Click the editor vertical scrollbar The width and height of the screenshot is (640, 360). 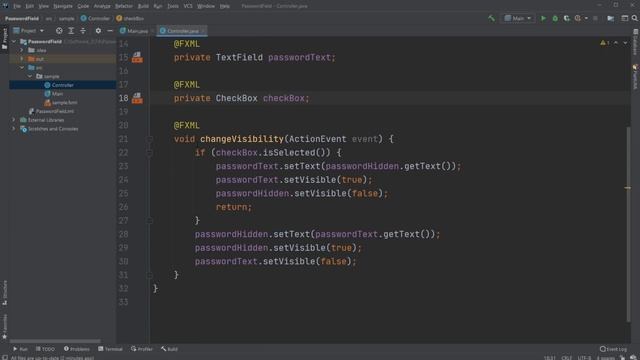pyautogui.click(x=628, y=224)
